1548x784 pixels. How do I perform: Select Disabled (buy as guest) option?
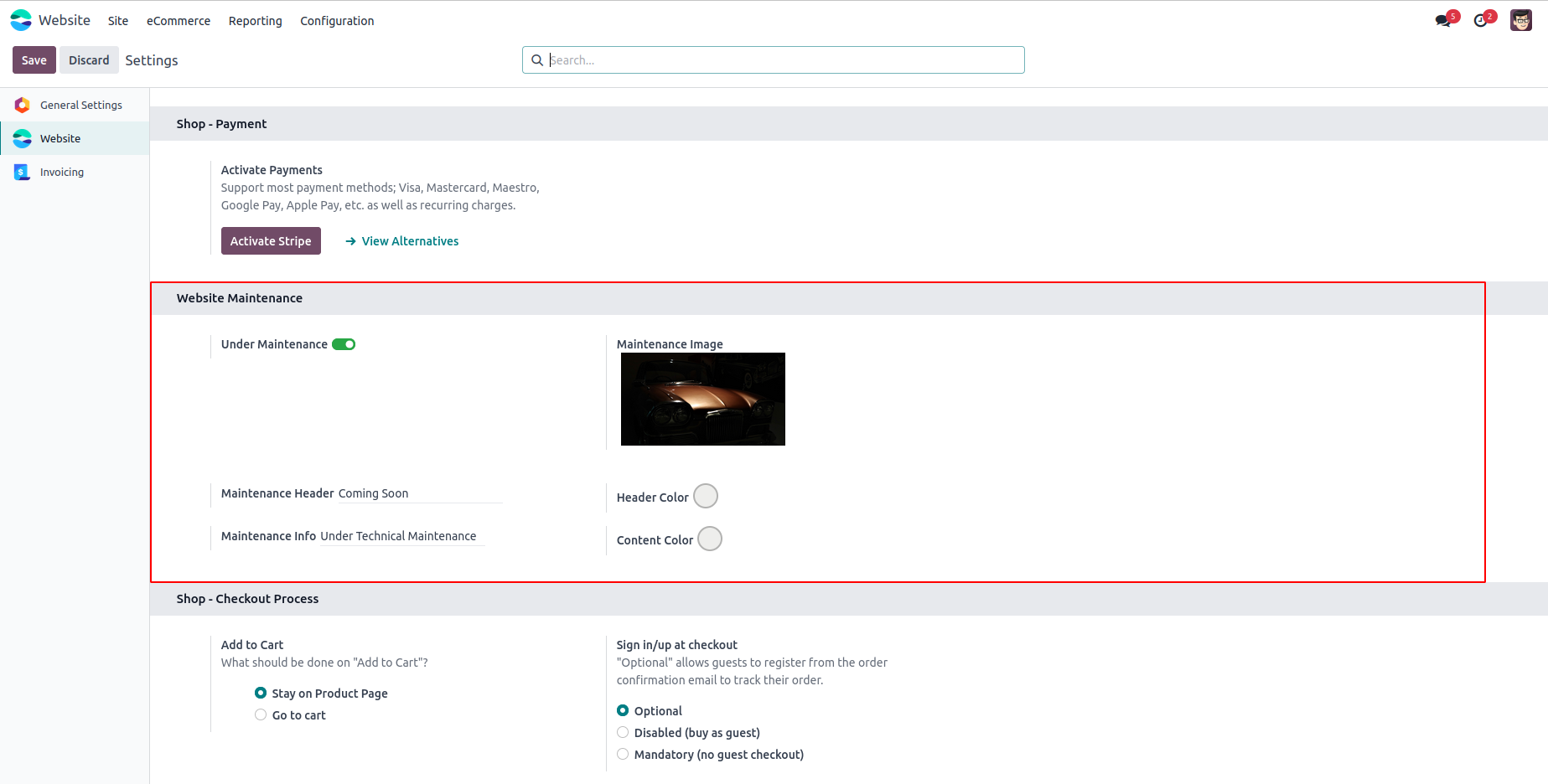pos(623,732)
